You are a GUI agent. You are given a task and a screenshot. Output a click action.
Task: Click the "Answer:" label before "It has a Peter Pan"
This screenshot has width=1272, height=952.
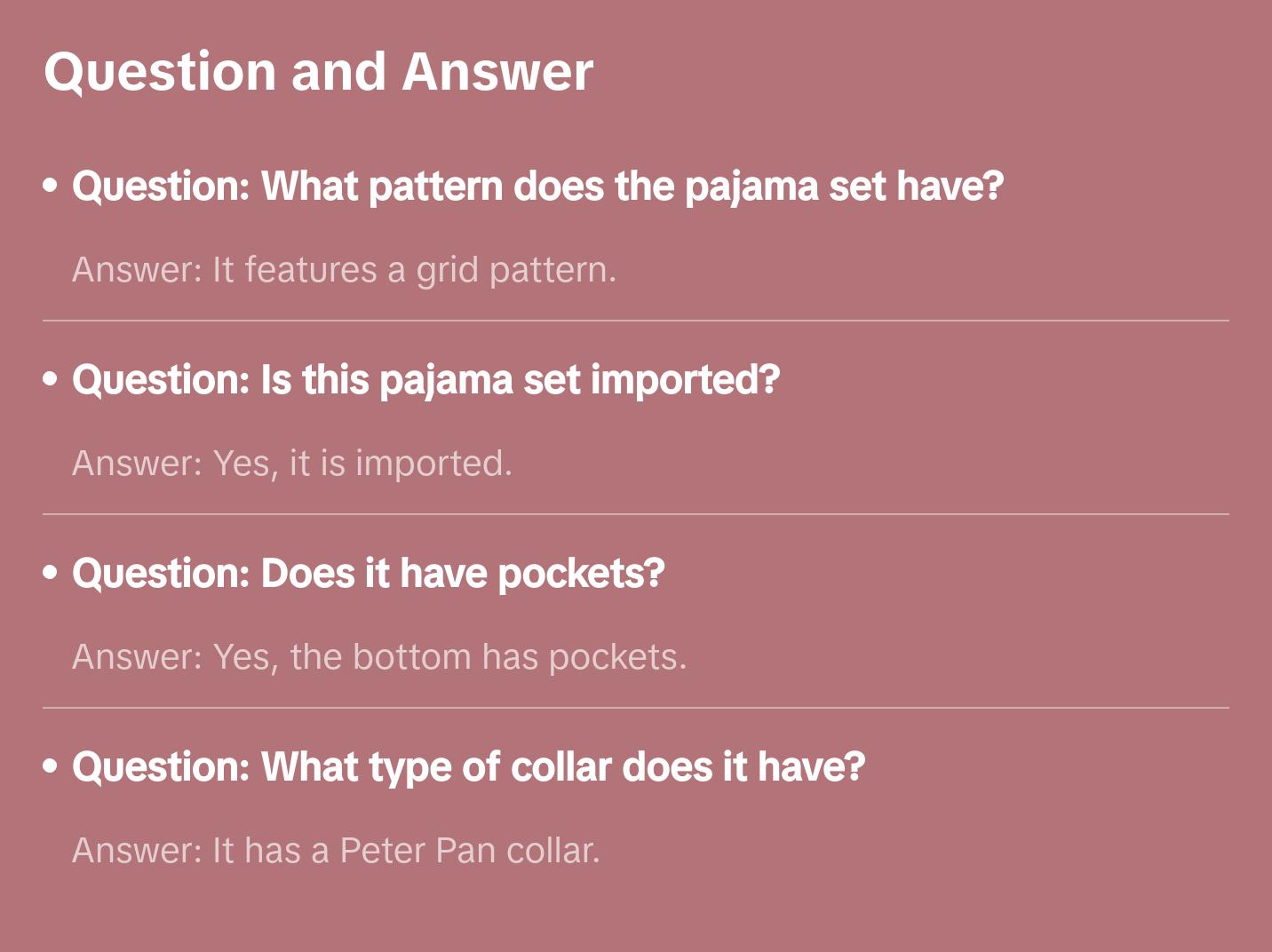pos(138,851)
